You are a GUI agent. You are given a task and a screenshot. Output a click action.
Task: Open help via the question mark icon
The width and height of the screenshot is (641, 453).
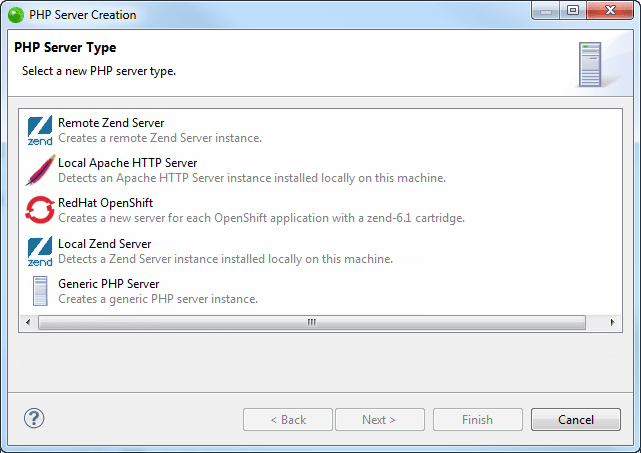34,418
